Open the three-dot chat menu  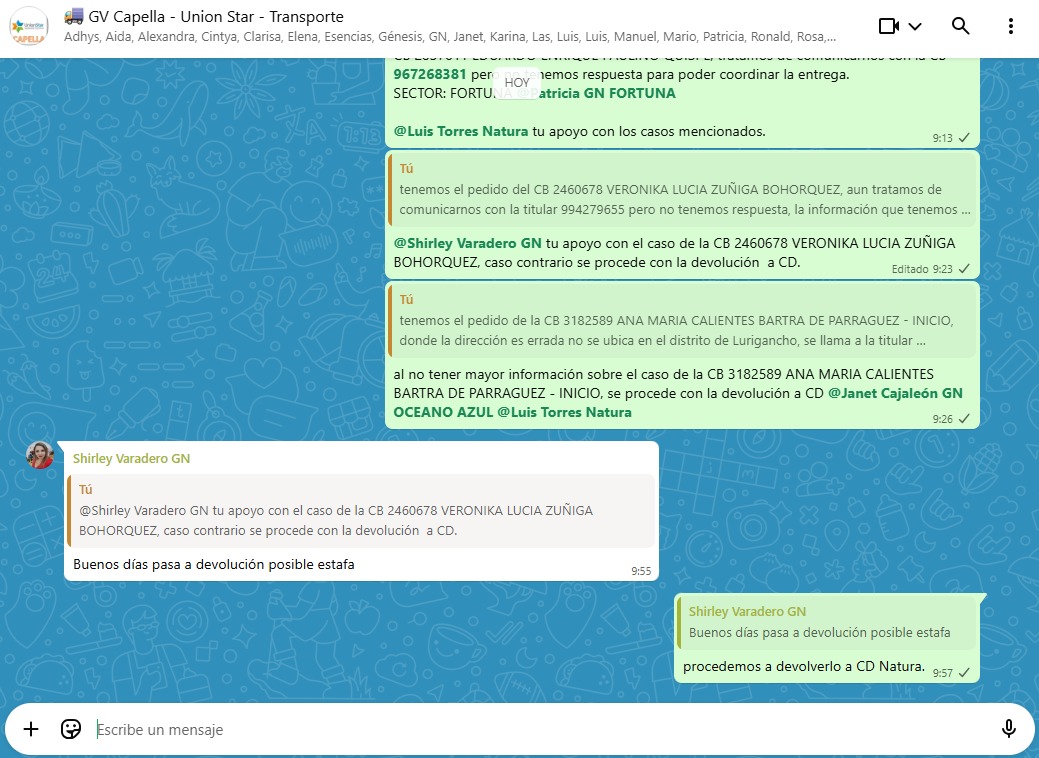click(1011, 26)
